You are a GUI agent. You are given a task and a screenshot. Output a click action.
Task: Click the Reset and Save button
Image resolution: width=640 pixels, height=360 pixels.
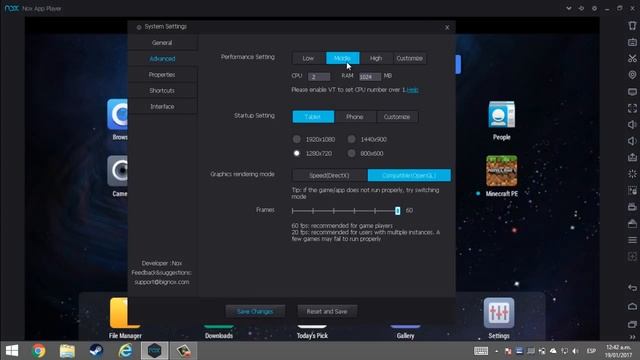coord(327,311)
